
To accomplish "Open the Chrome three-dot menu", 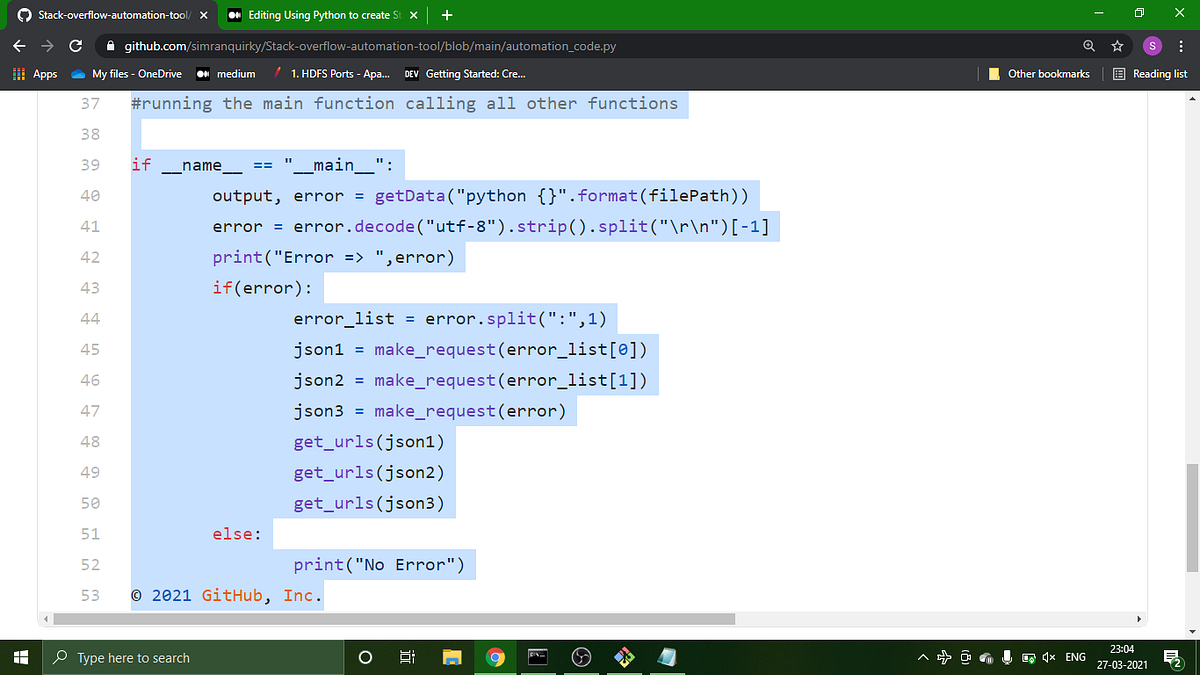I will pyautogui.click(x=1181, y=46).
